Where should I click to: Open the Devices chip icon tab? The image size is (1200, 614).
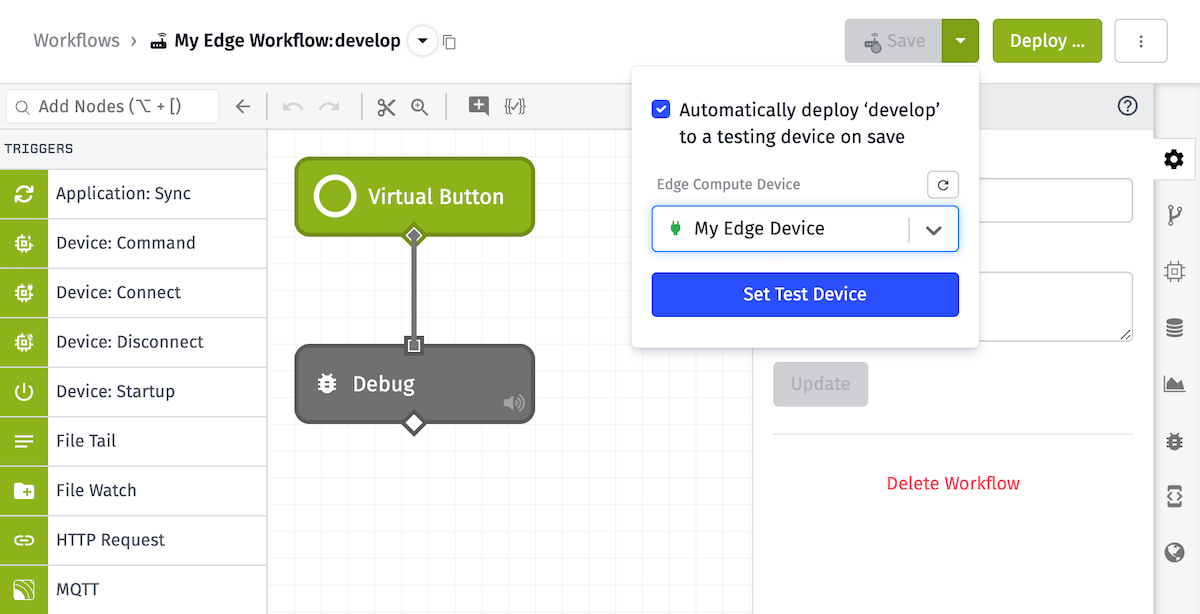(x=1174, y=271)
